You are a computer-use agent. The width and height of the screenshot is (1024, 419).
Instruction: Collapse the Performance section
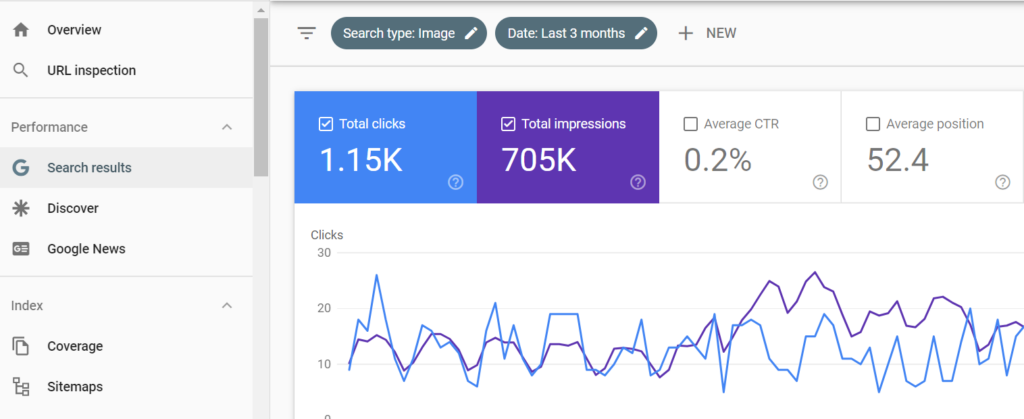(x=227, y=127)
